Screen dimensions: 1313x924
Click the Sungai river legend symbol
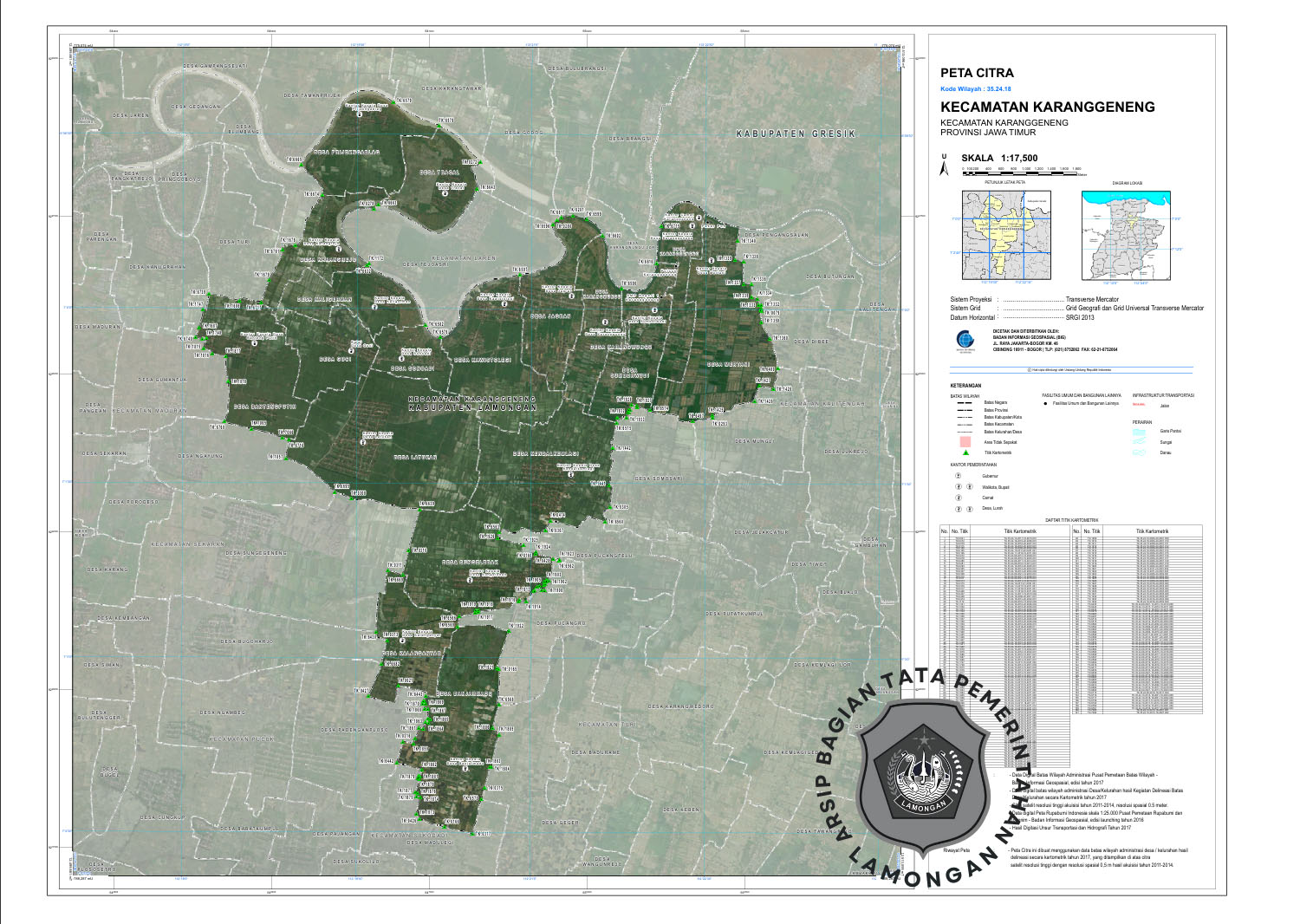click(x=1139, y=442)
